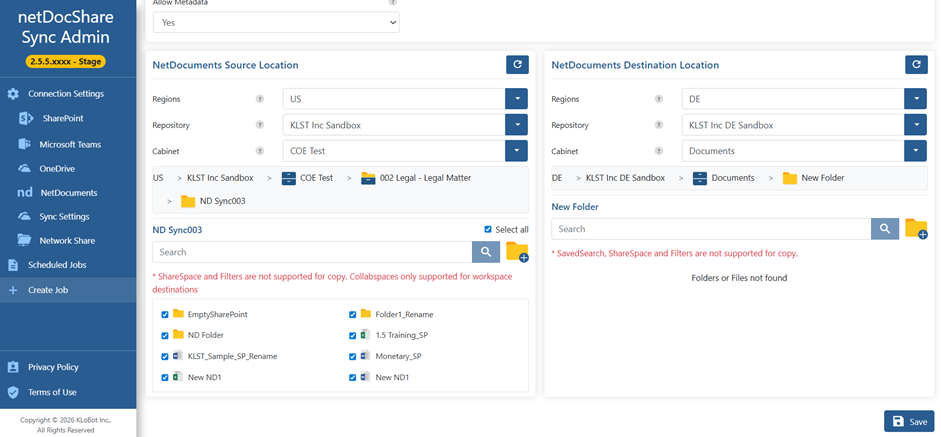Click the destination New Folder search field
The height and width of the screenshot is (437, 941).
712,229
